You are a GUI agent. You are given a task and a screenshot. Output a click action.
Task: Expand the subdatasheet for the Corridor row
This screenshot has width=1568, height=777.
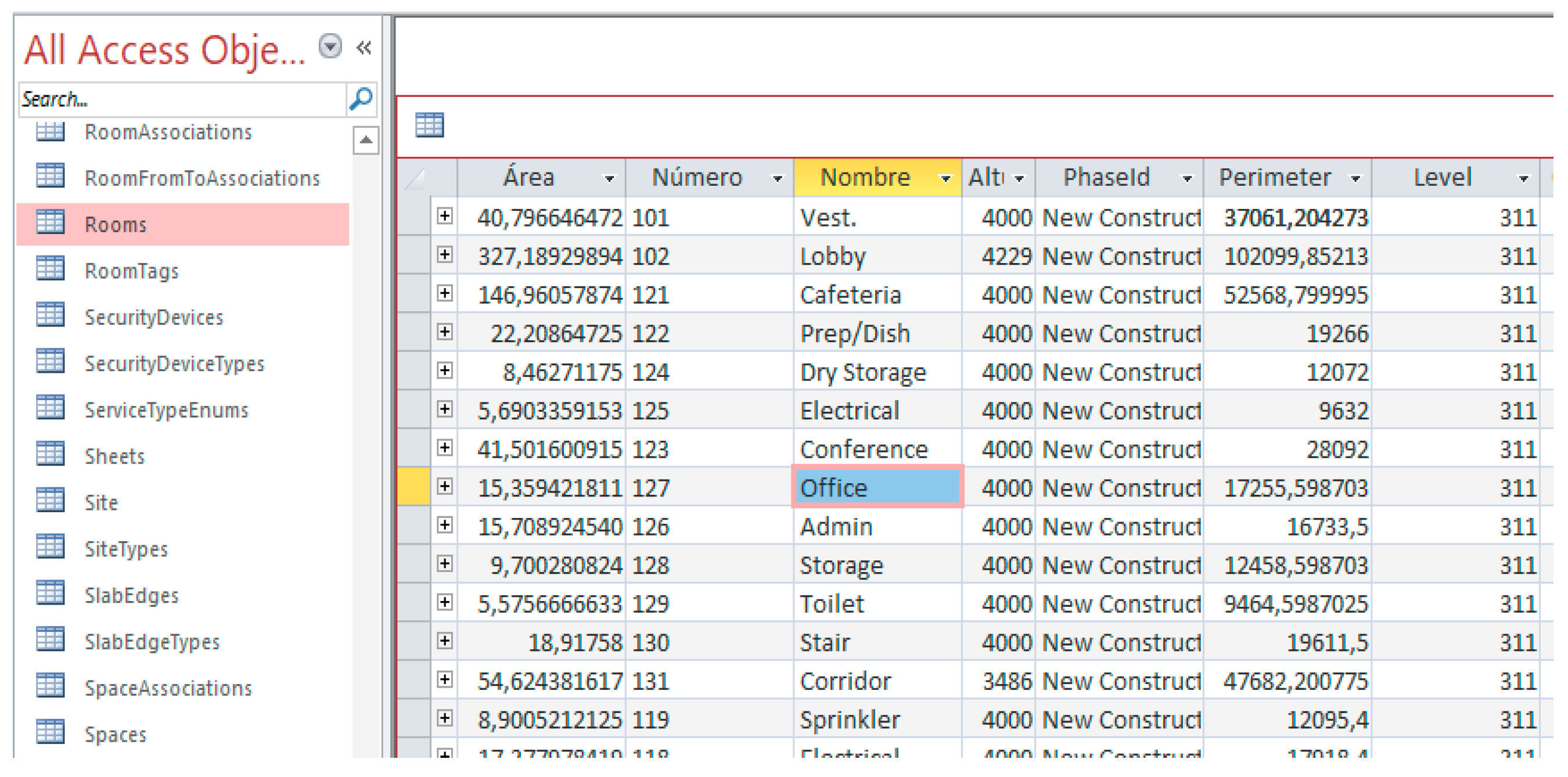(445, 679)
